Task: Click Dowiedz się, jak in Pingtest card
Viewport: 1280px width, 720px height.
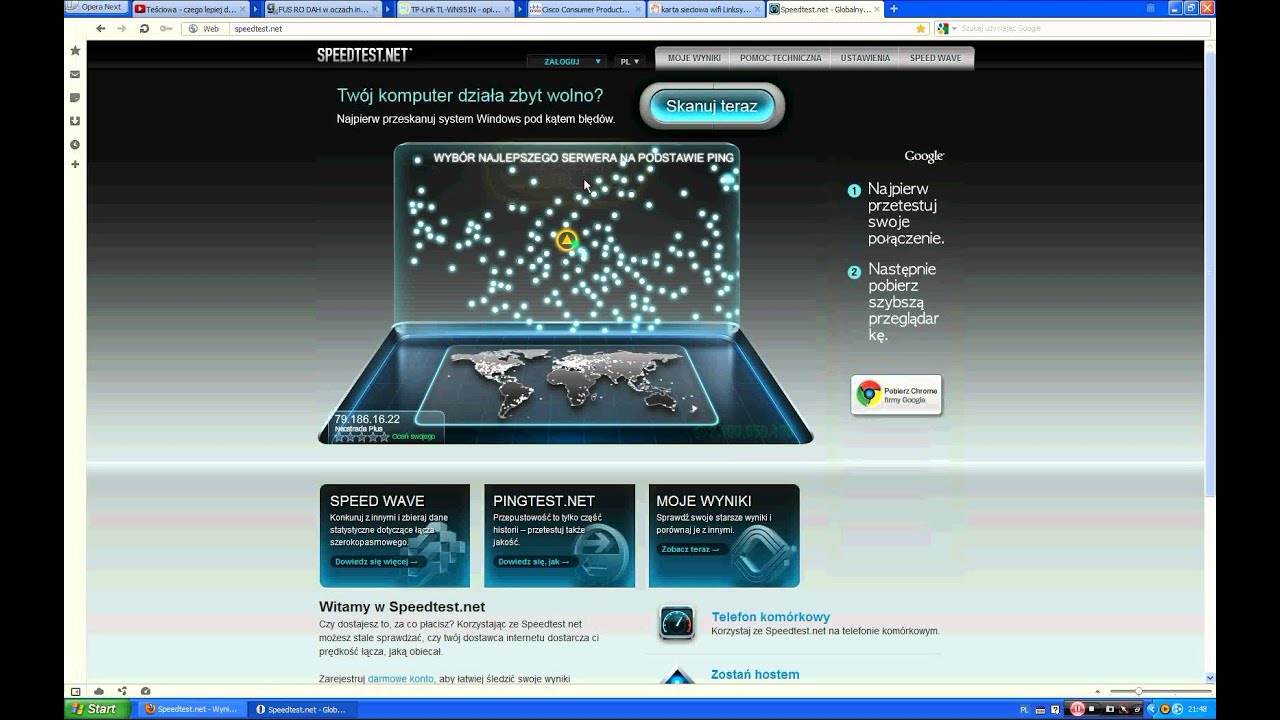Action: [534, 562]
